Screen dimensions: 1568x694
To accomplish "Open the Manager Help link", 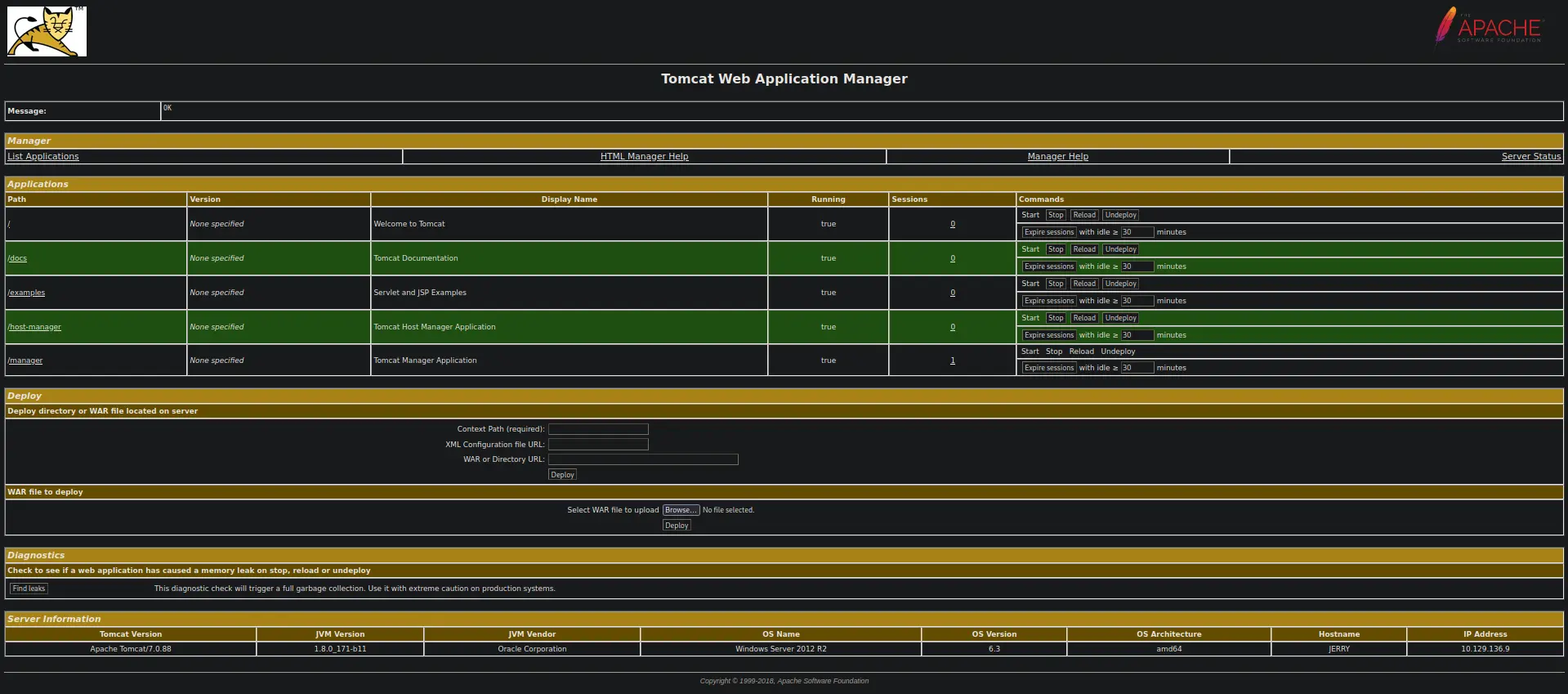I will tap(1057, 156).
